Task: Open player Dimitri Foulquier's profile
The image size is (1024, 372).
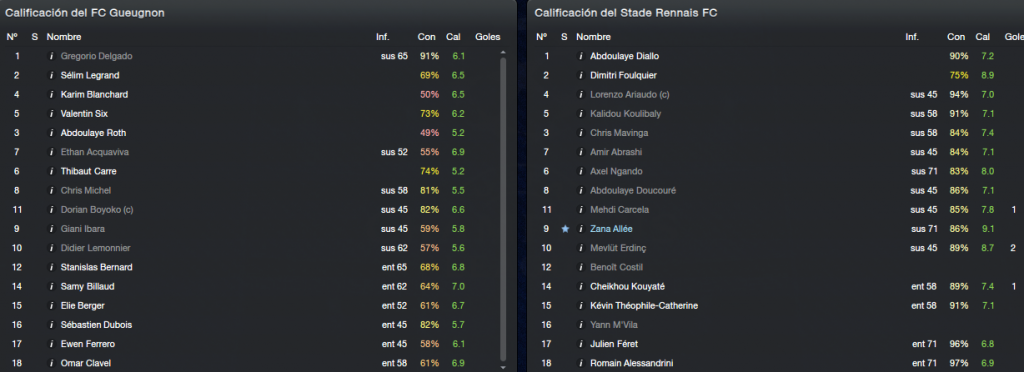Action: [623, 75]
